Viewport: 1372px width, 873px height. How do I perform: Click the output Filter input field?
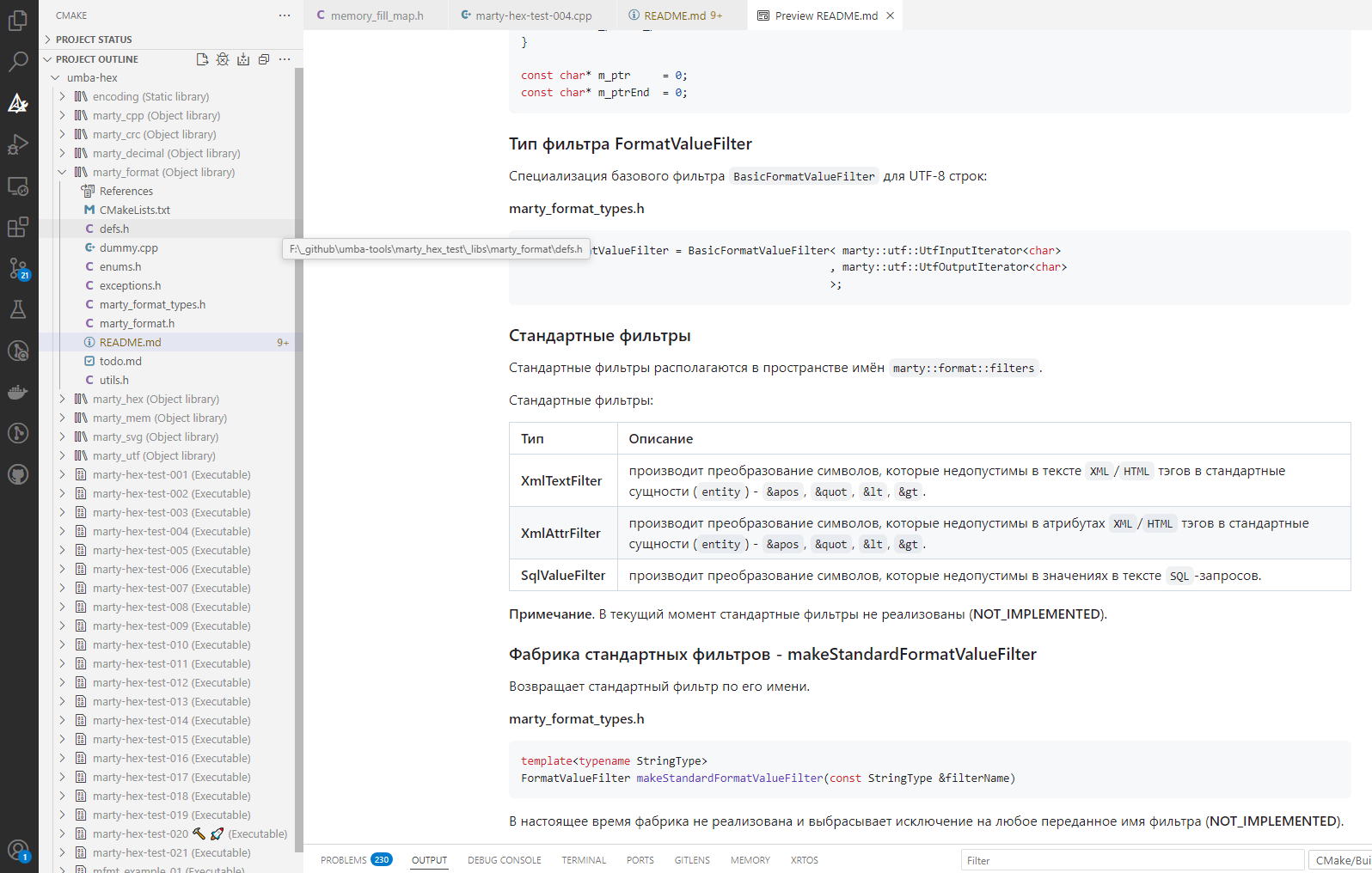[1131, 860]
